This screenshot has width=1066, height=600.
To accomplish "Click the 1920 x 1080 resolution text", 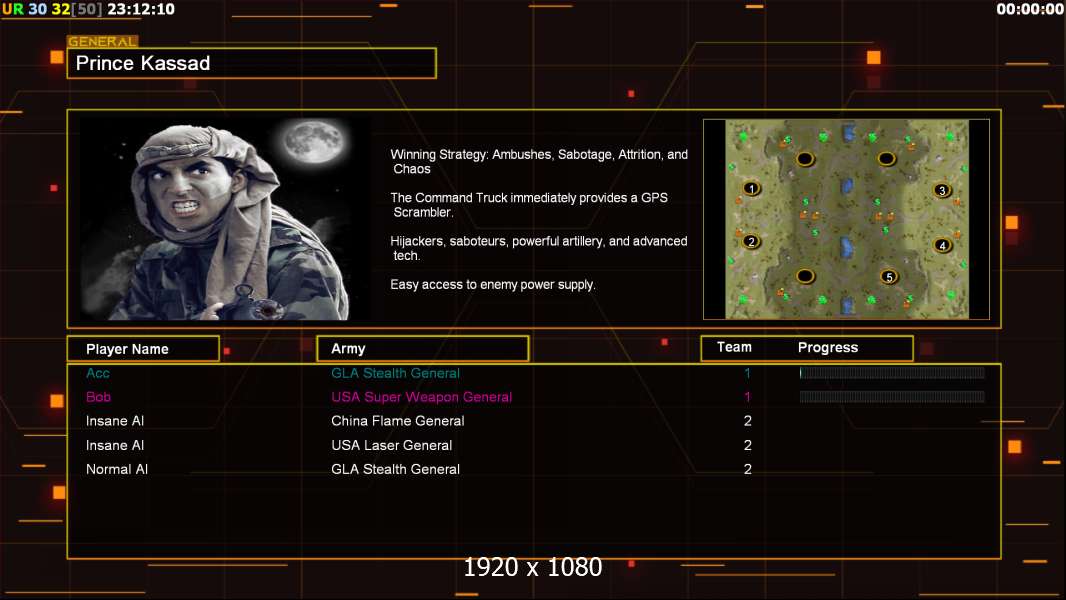I will coord(533,567).
